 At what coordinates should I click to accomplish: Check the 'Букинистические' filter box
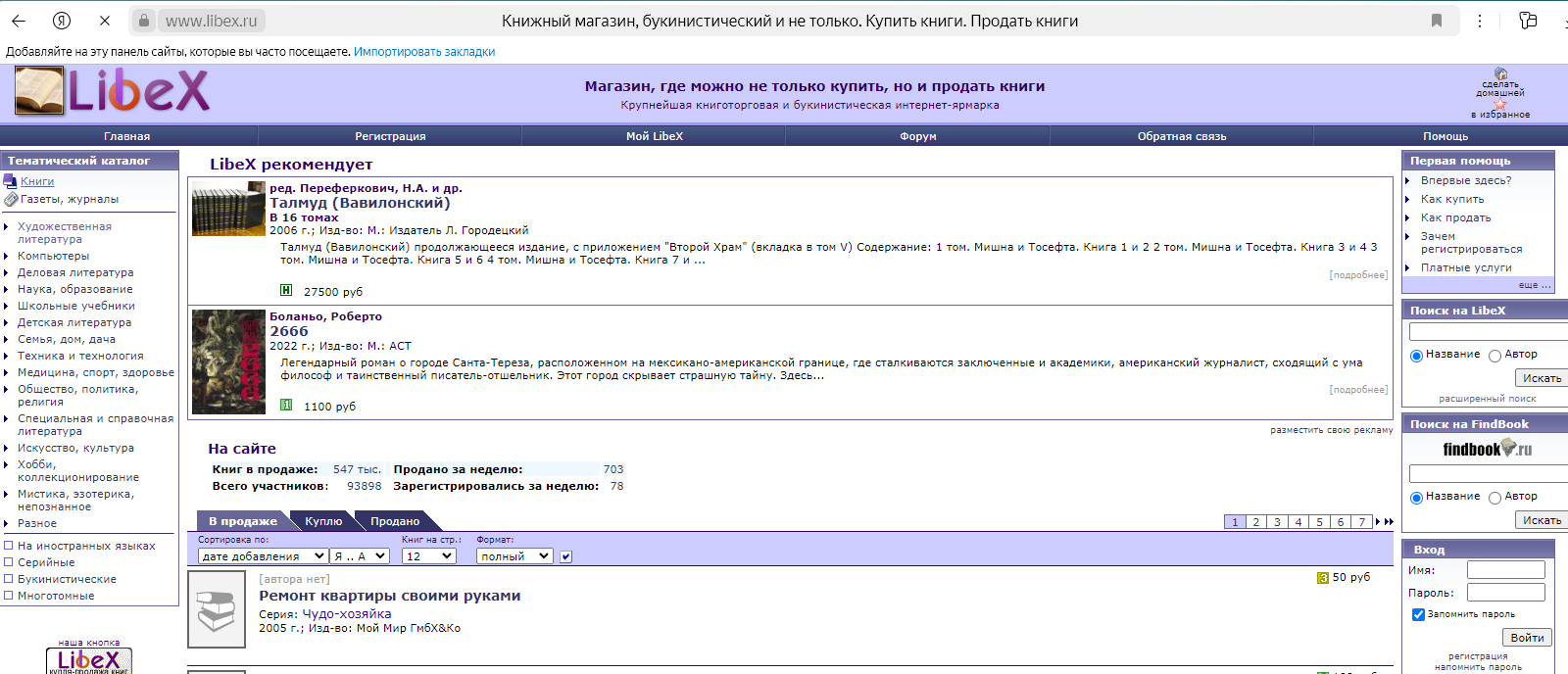tap(9, 579)
